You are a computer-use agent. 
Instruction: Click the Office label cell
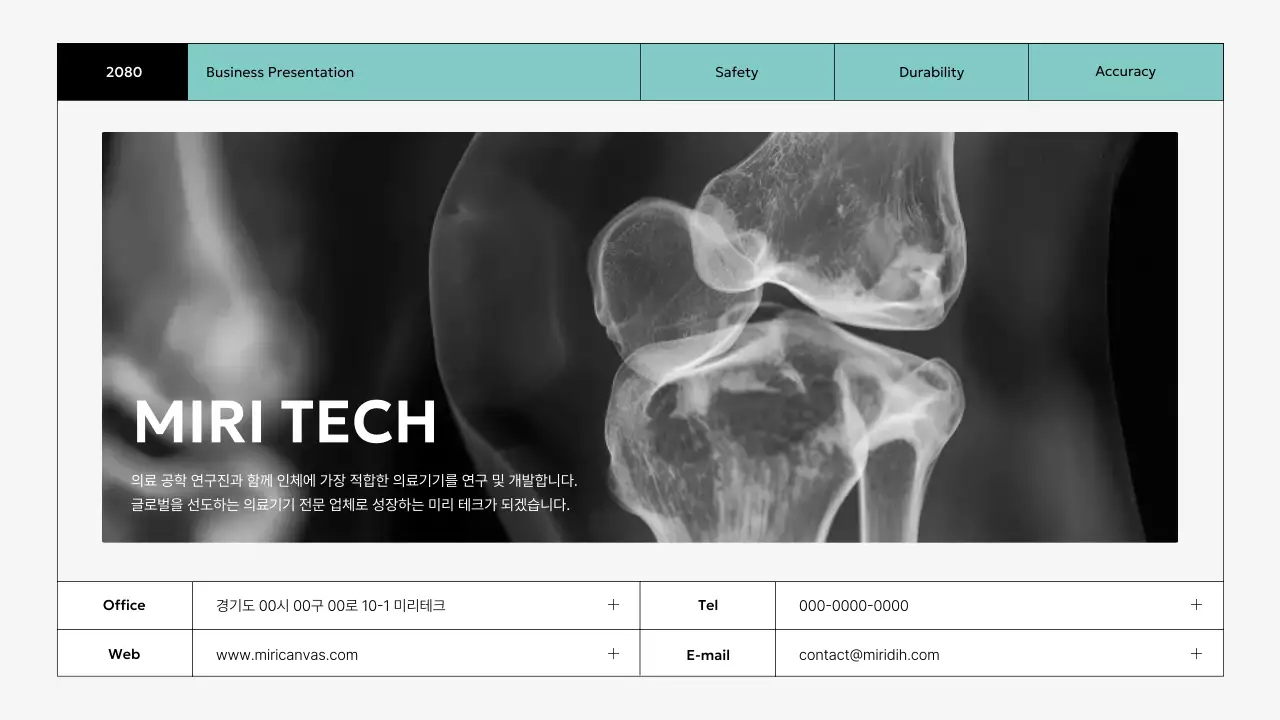124,605
